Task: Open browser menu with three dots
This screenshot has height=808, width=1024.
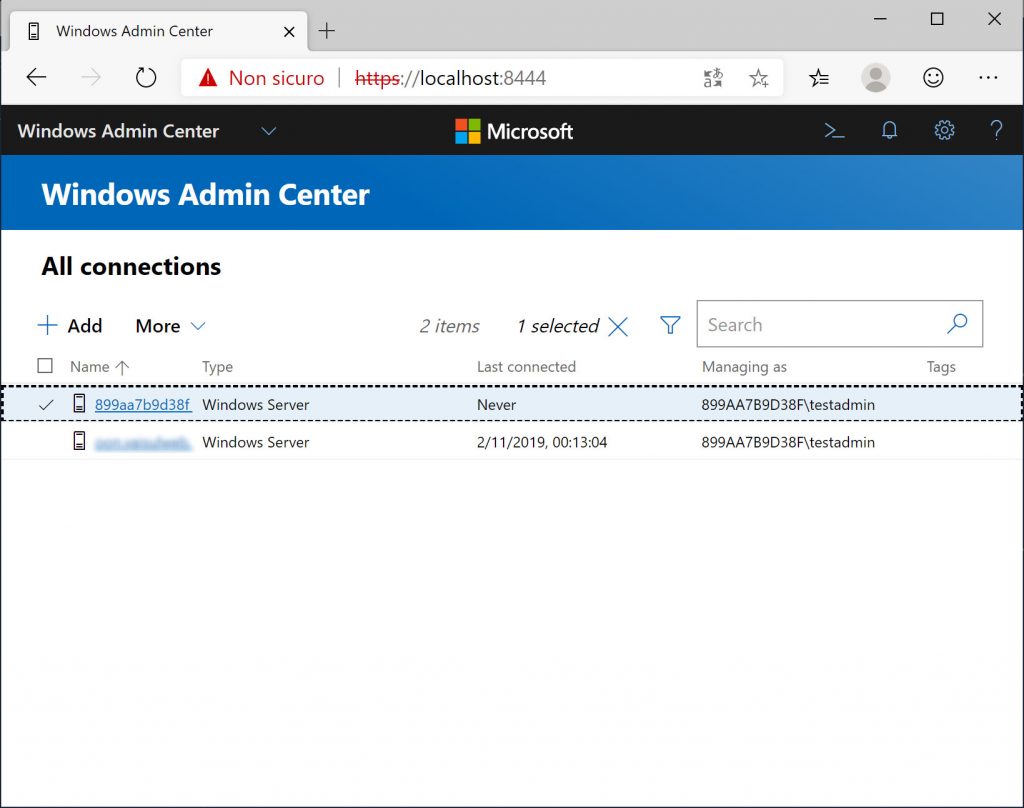Action: (x=988, y=78)
